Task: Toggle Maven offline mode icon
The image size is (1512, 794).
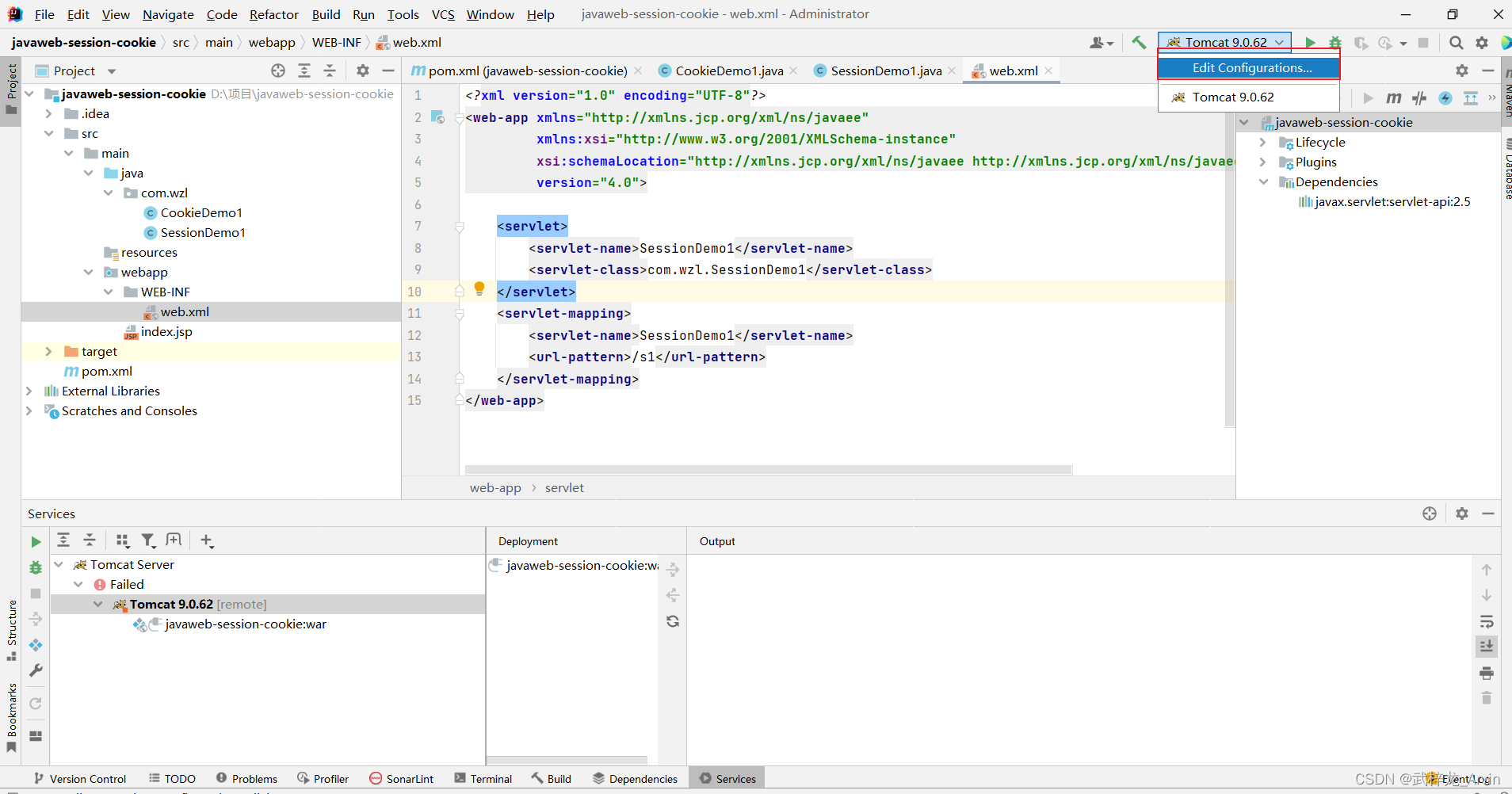Action: 1419,98
